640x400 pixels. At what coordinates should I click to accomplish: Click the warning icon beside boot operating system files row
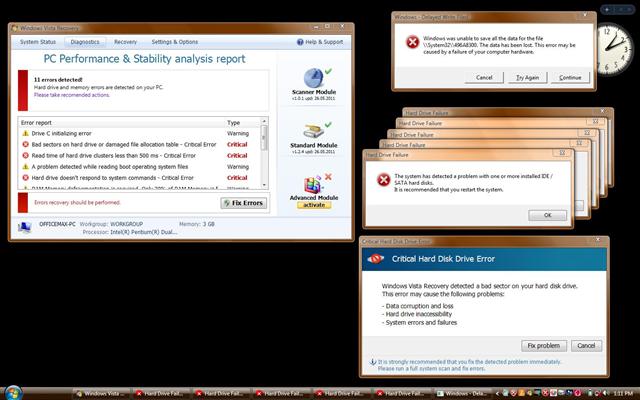(x=25, y=167)
